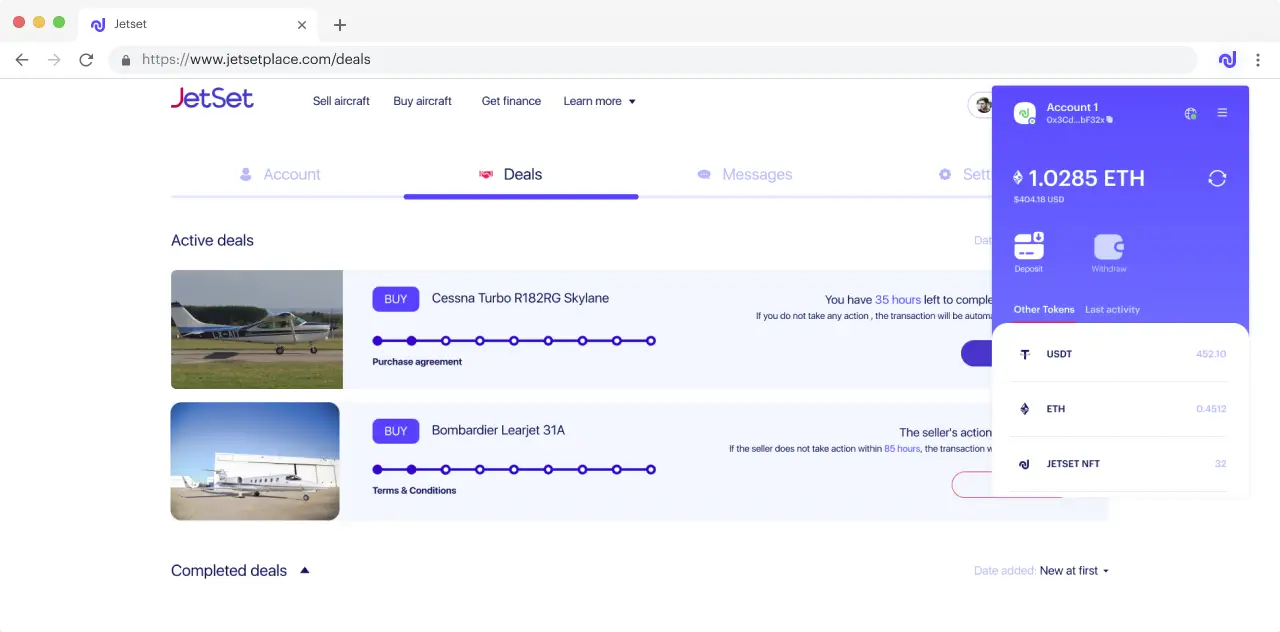Switch to the Messages tab
The height and width of the screenshot is (632, 1280).
pos(744,174)
